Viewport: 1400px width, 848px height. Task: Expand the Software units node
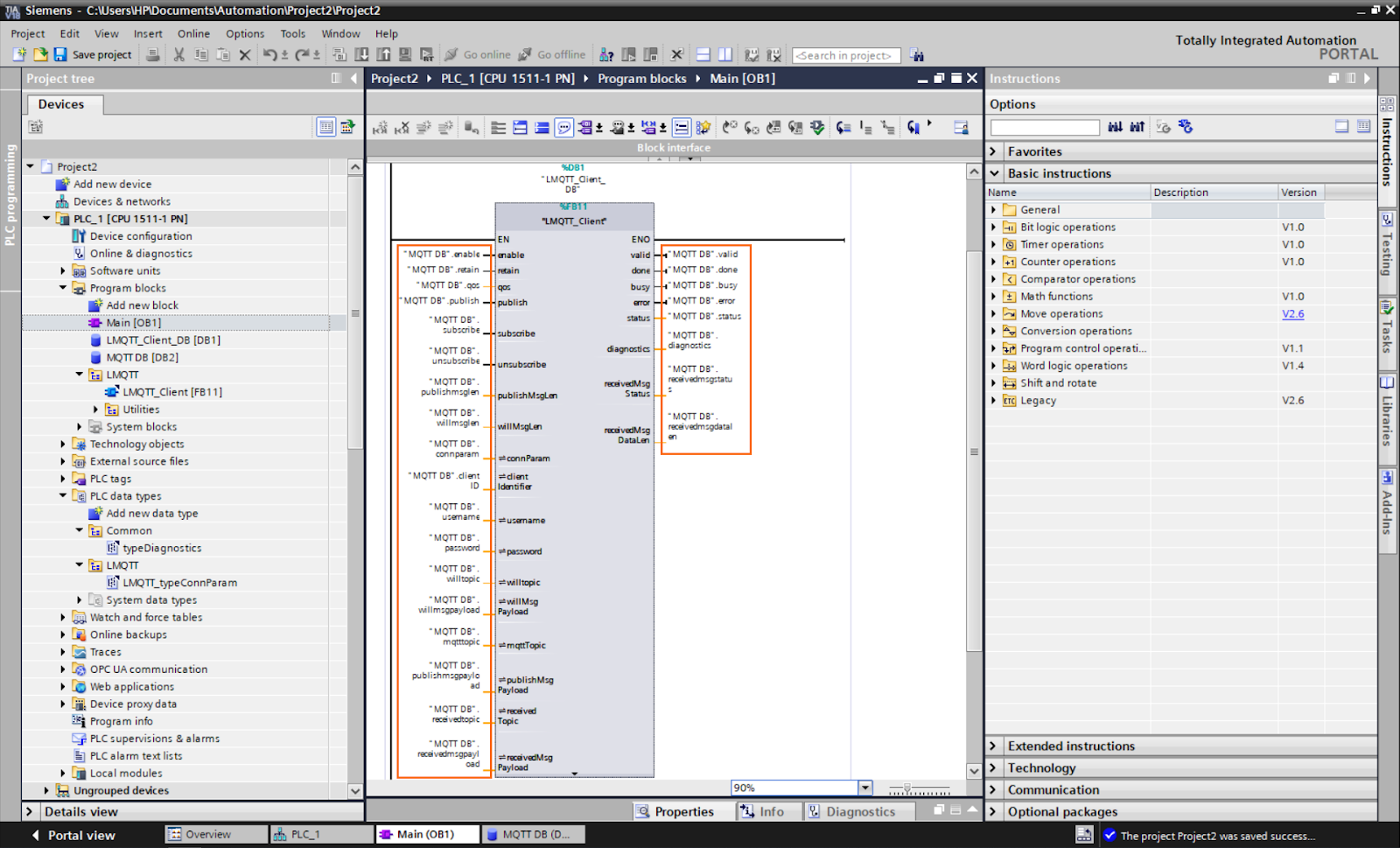[63, 270]
